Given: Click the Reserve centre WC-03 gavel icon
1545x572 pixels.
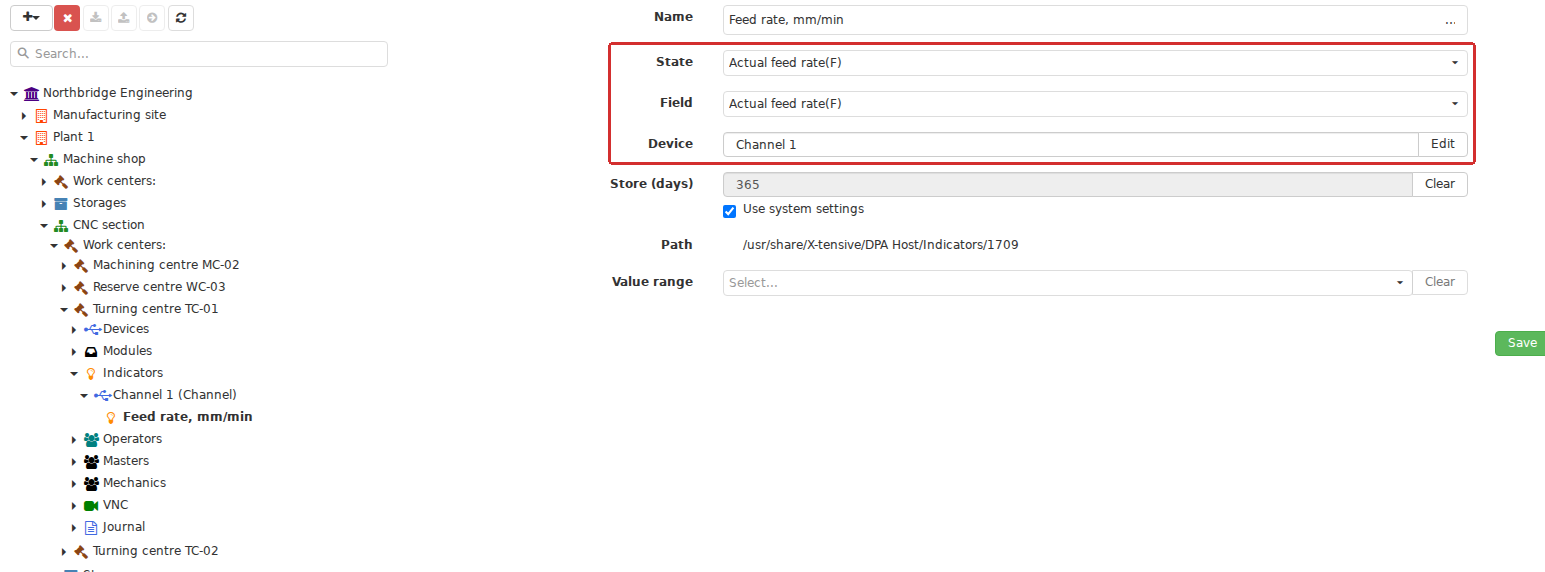Looking at the screenshot, I should click(x=81, y=287).
